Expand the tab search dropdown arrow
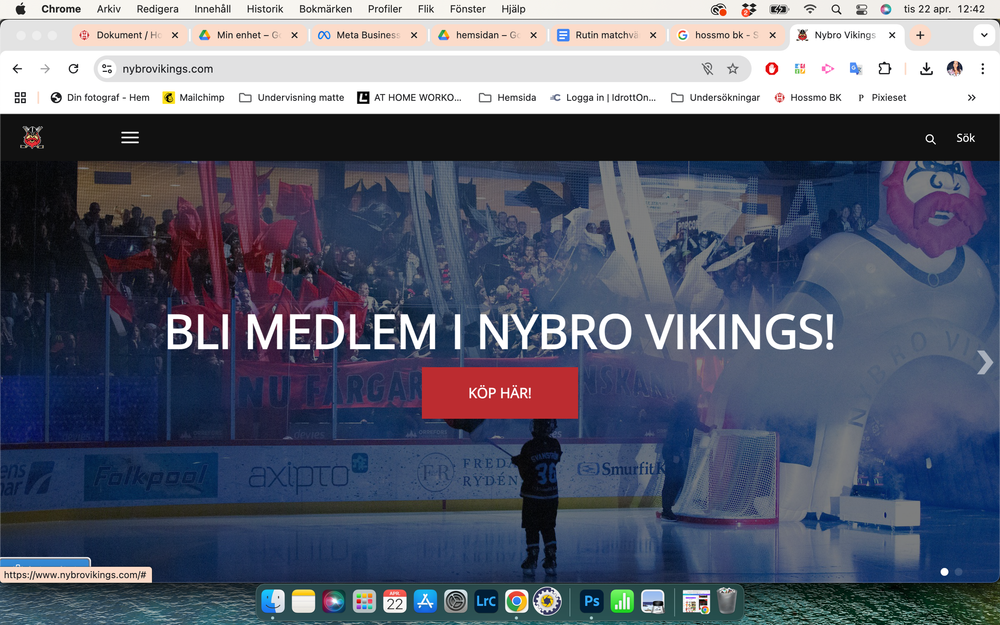The image size is (1000, 625). coord(984,35)
